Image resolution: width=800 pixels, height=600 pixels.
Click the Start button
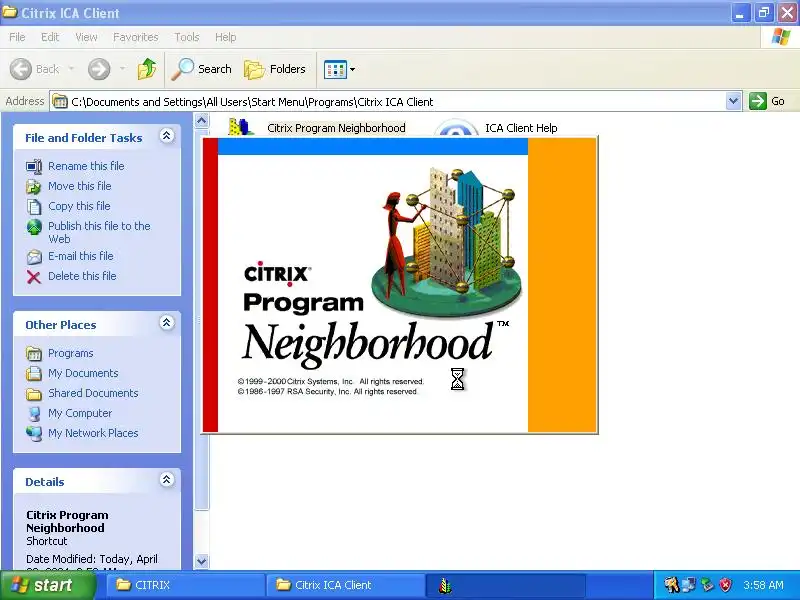pos(48,585)
